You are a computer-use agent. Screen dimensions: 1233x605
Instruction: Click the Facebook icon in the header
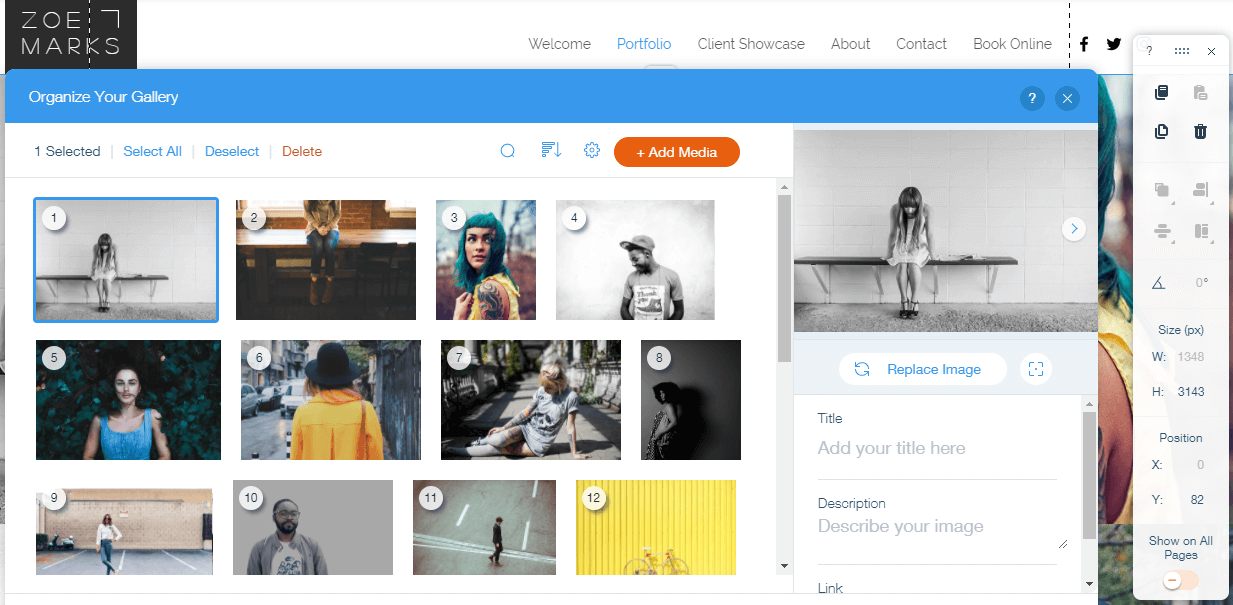(1084, 44)
